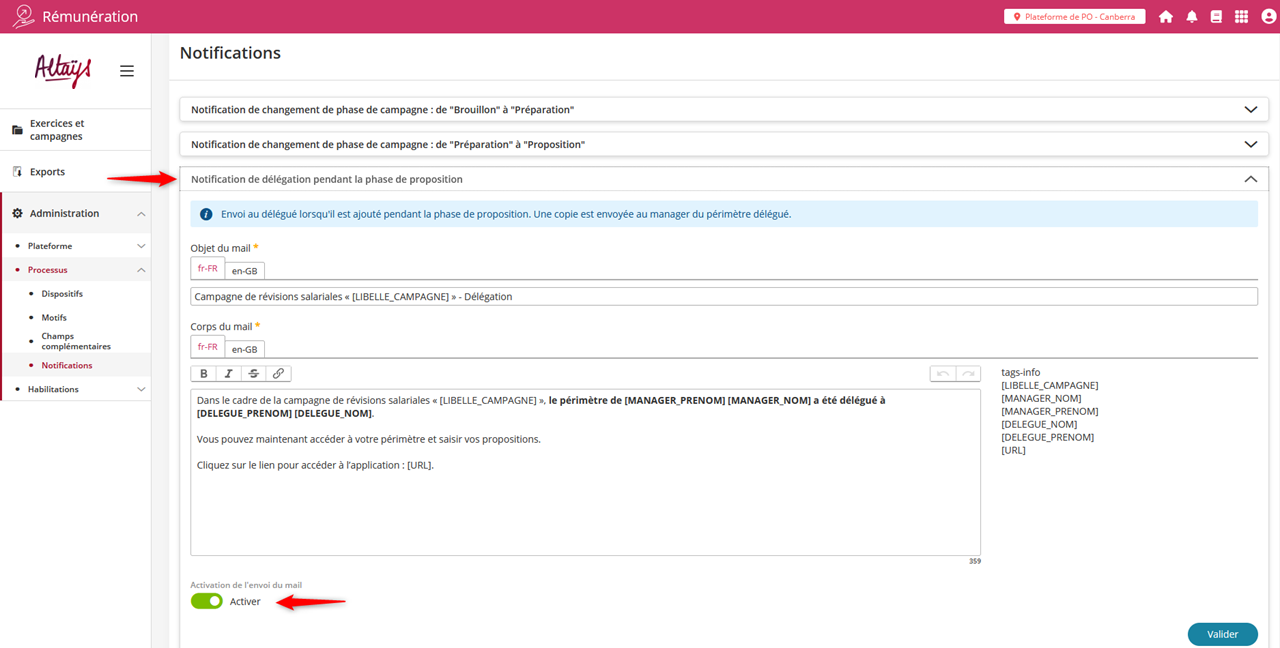
Task: Toggle the hamburger sidebar menu
Action: click(127, 71)
